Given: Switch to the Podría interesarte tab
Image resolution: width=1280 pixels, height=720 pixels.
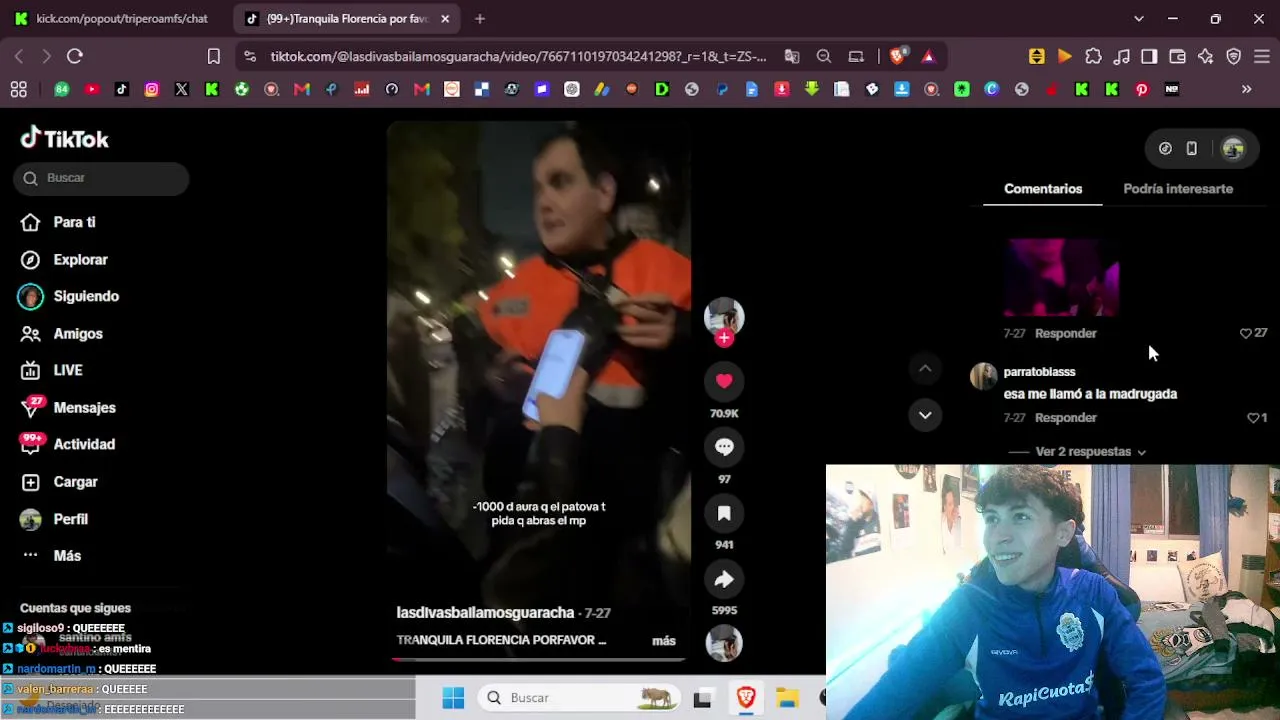Looking at the screenshot, I should [1178, 189].
